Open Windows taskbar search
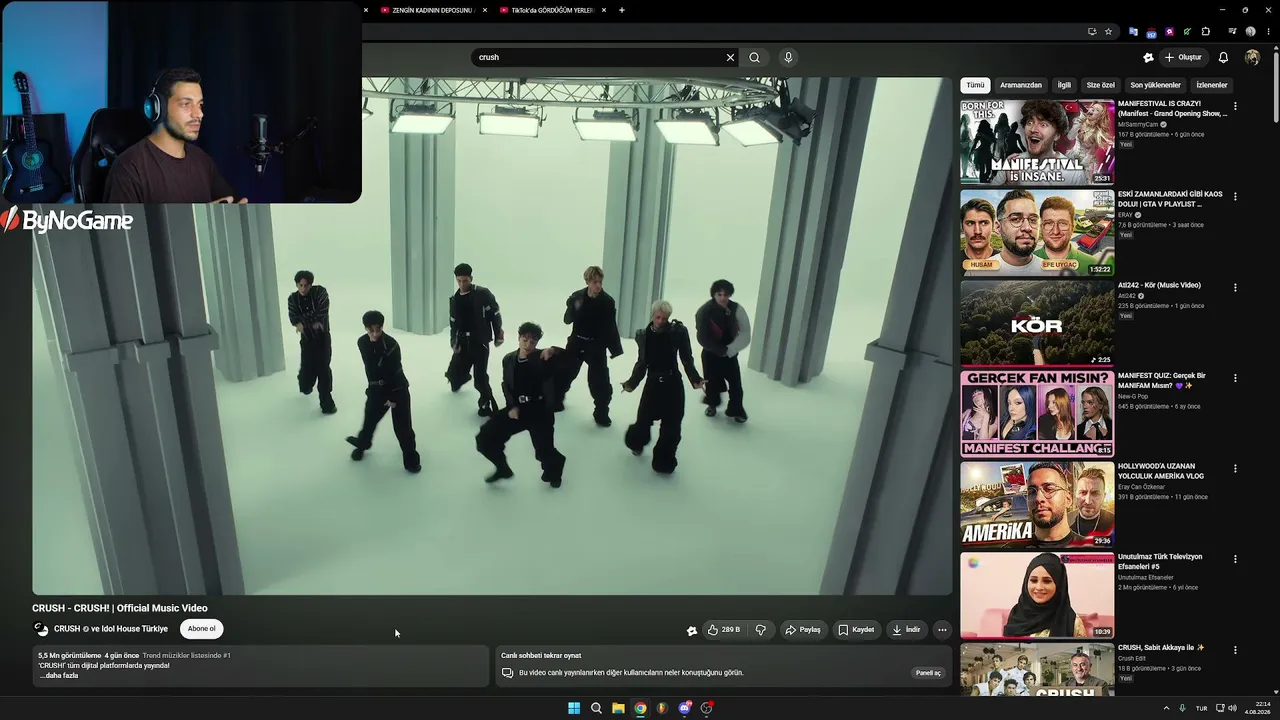The height and width of the screenshot is (720, 1280). pos(596,708)
